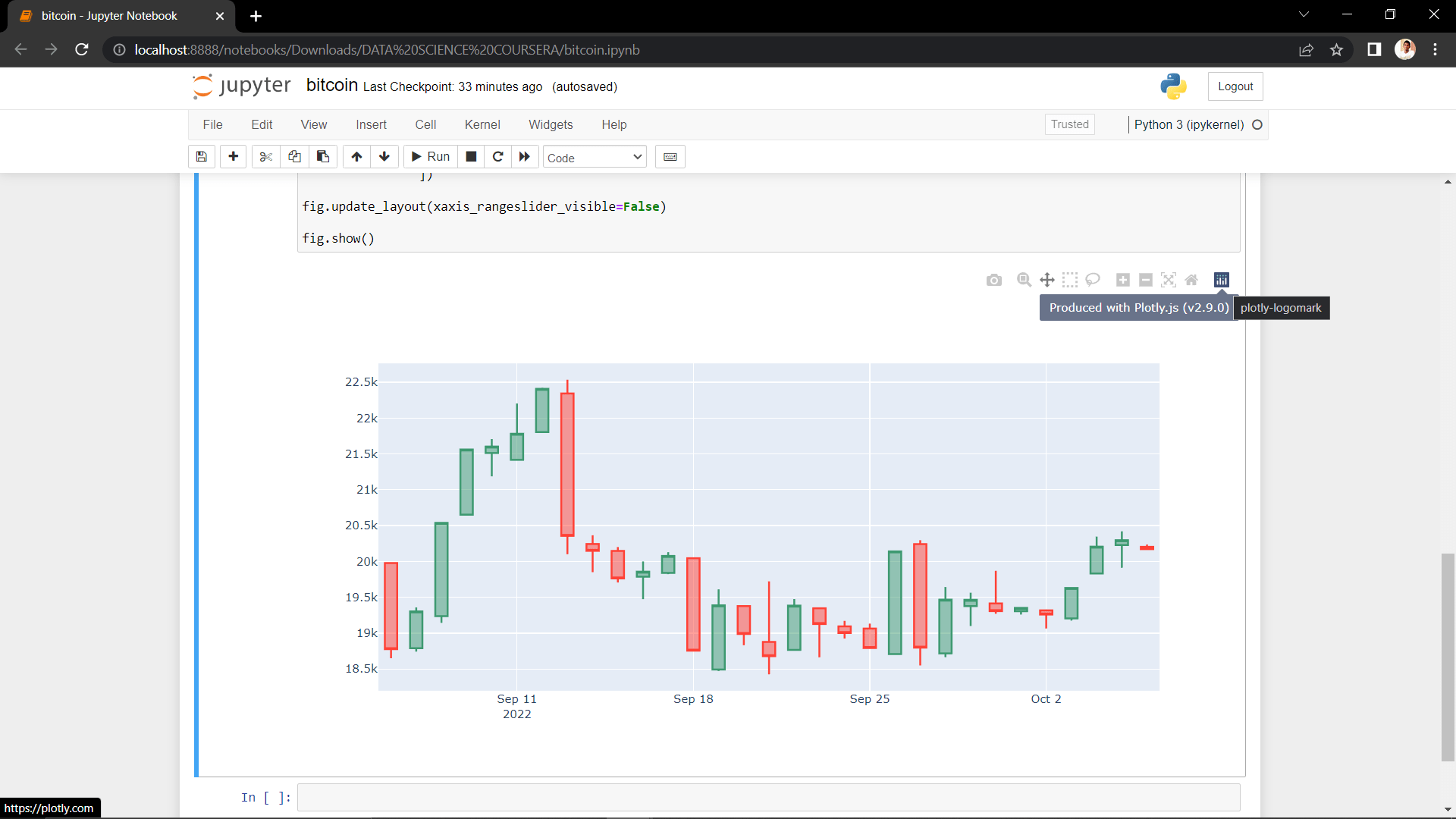Paste cell below with clipboard icon
This screenshot has width=1456, height=819.
click(x=322, y=157)
